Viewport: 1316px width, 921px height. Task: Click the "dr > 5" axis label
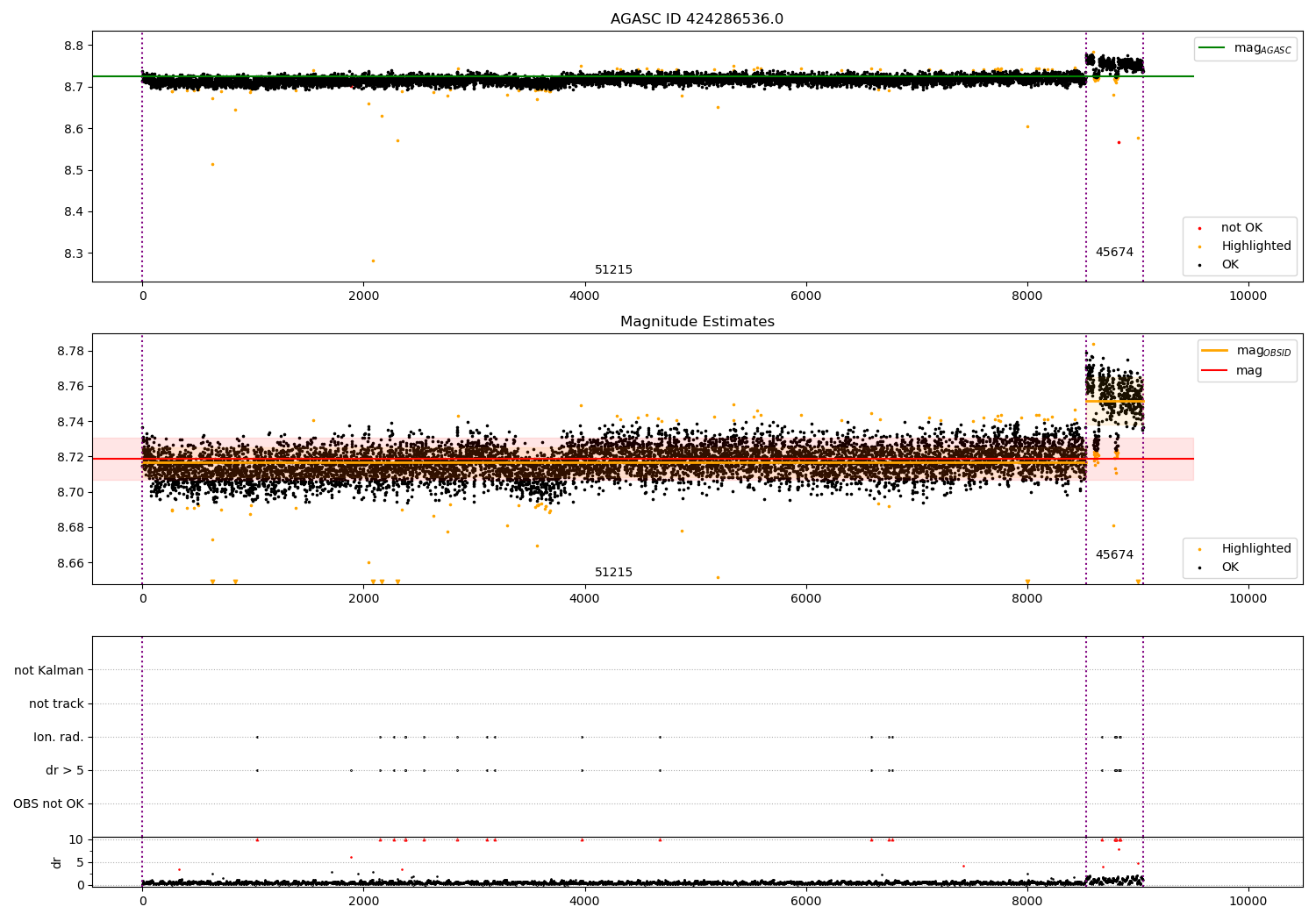click(65, 770)
